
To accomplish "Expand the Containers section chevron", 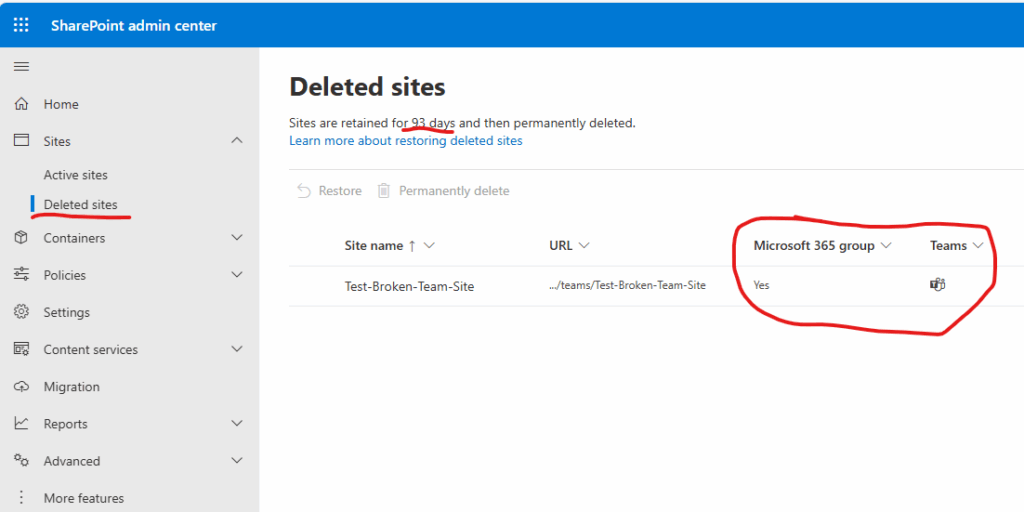I will (x=237, y=238).
